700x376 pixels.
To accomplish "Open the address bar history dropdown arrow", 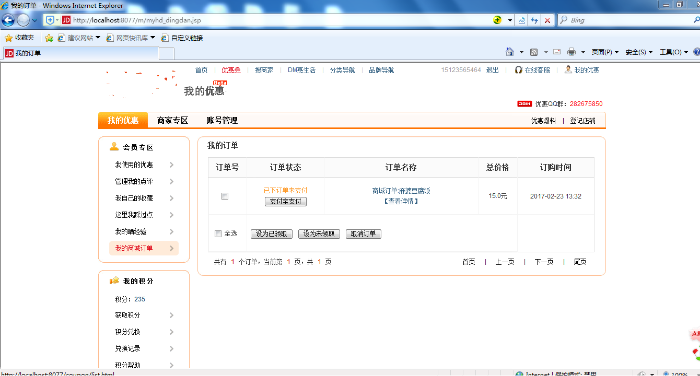I will click(509, 20).
